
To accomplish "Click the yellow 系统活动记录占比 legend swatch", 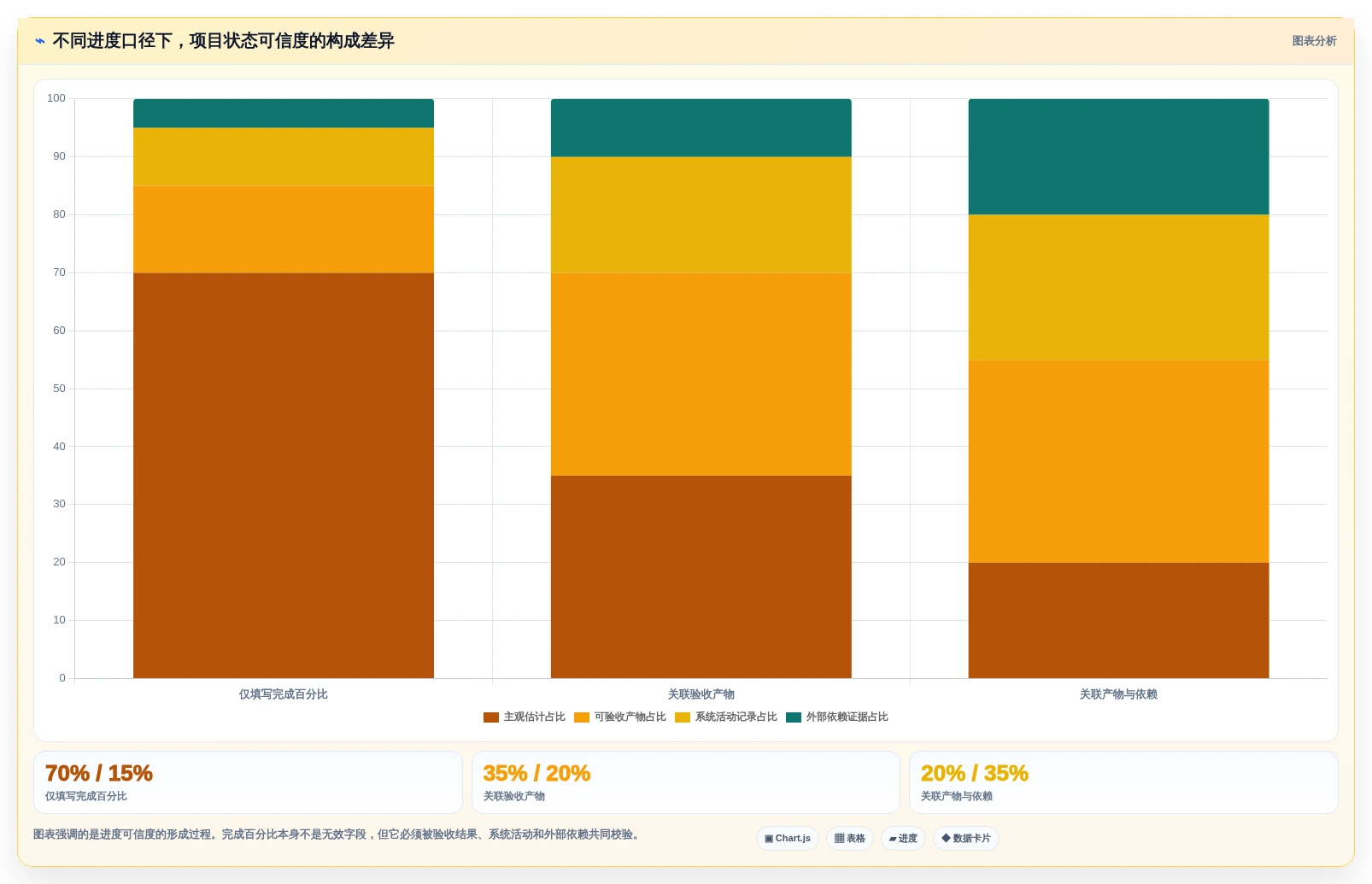I will (x=683, y=717).
